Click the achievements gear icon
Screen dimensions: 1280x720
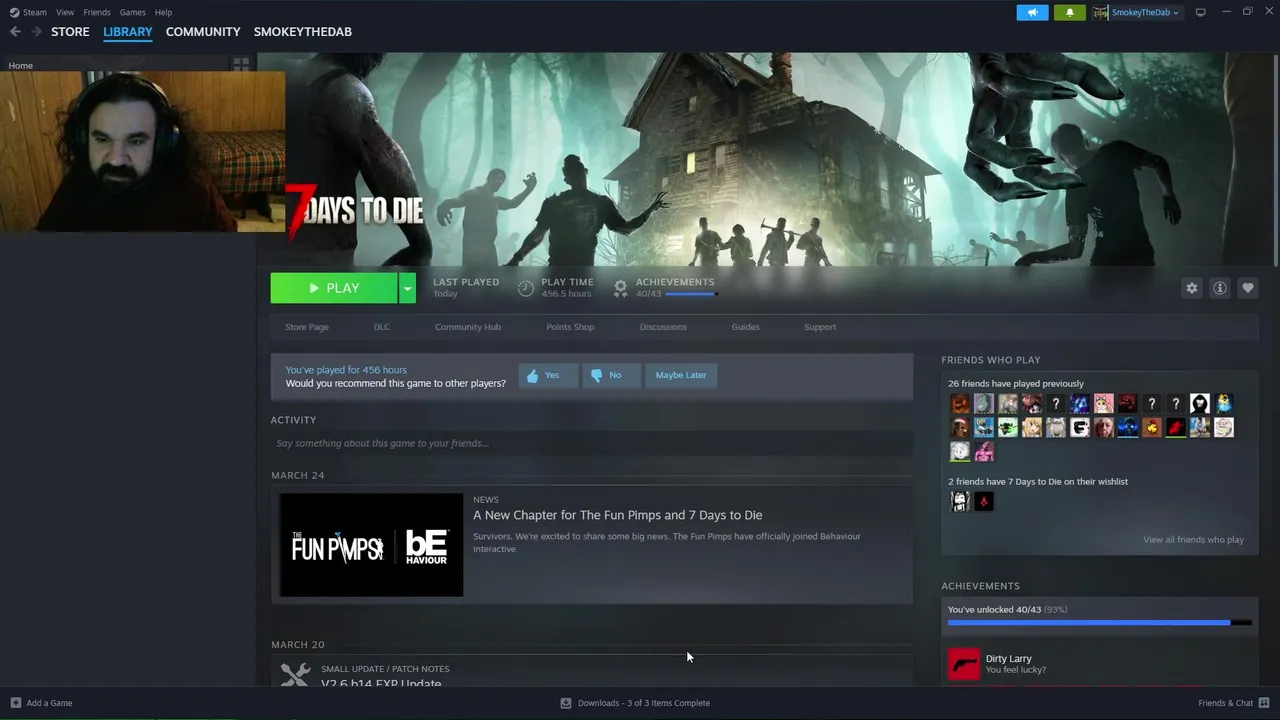tap(620, 288)
